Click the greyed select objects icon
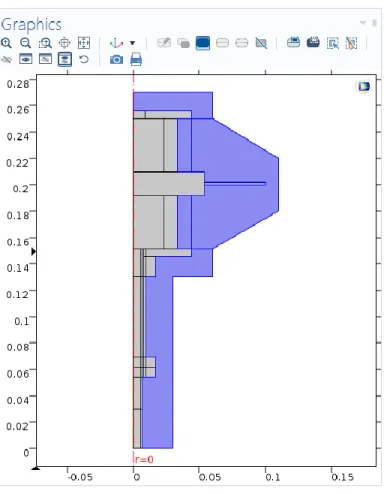The image size is (387, 494). pyautogui.click(x=164, y=43)
